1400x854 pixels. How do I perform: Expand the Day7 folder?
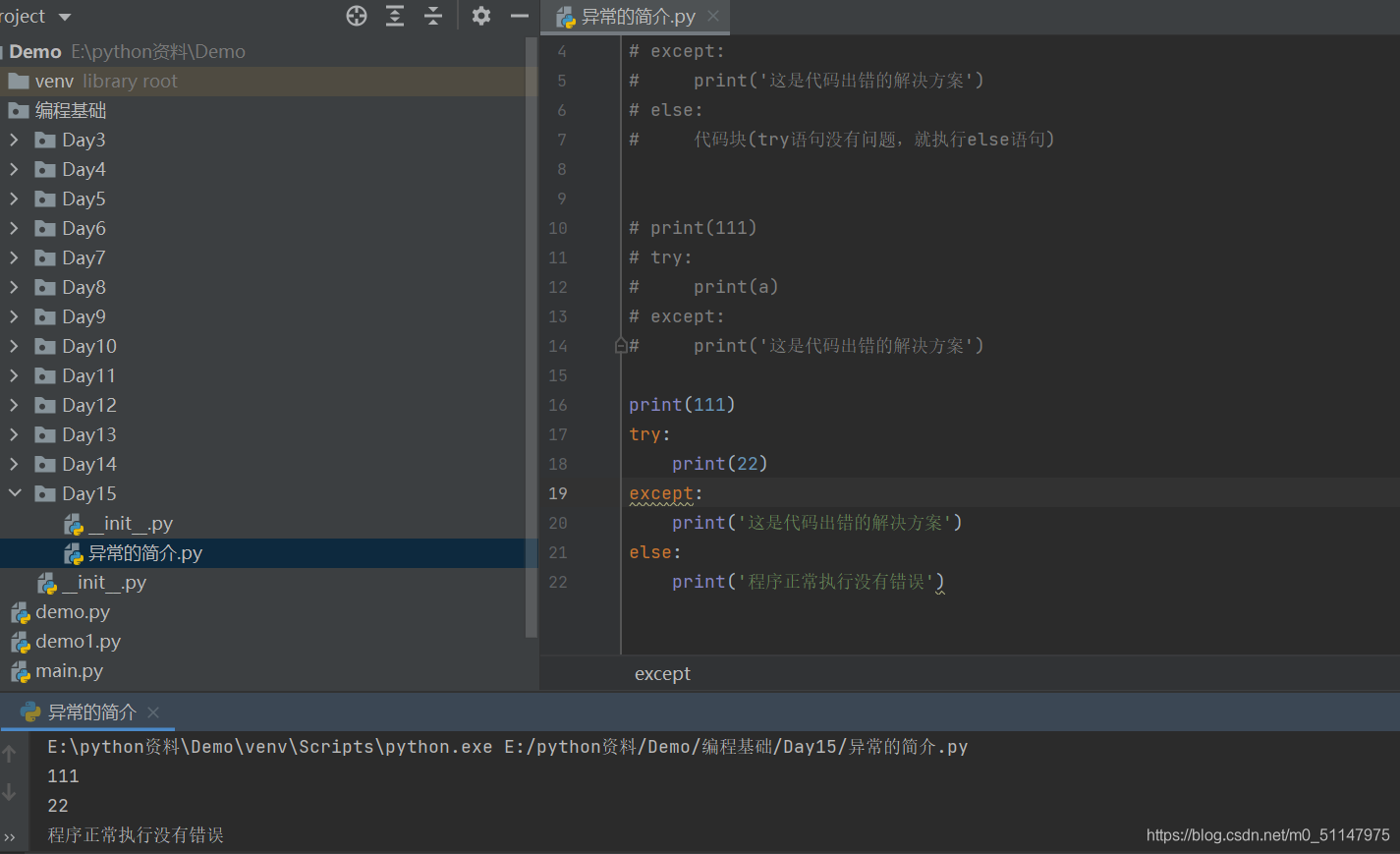(x=14, y=257)
